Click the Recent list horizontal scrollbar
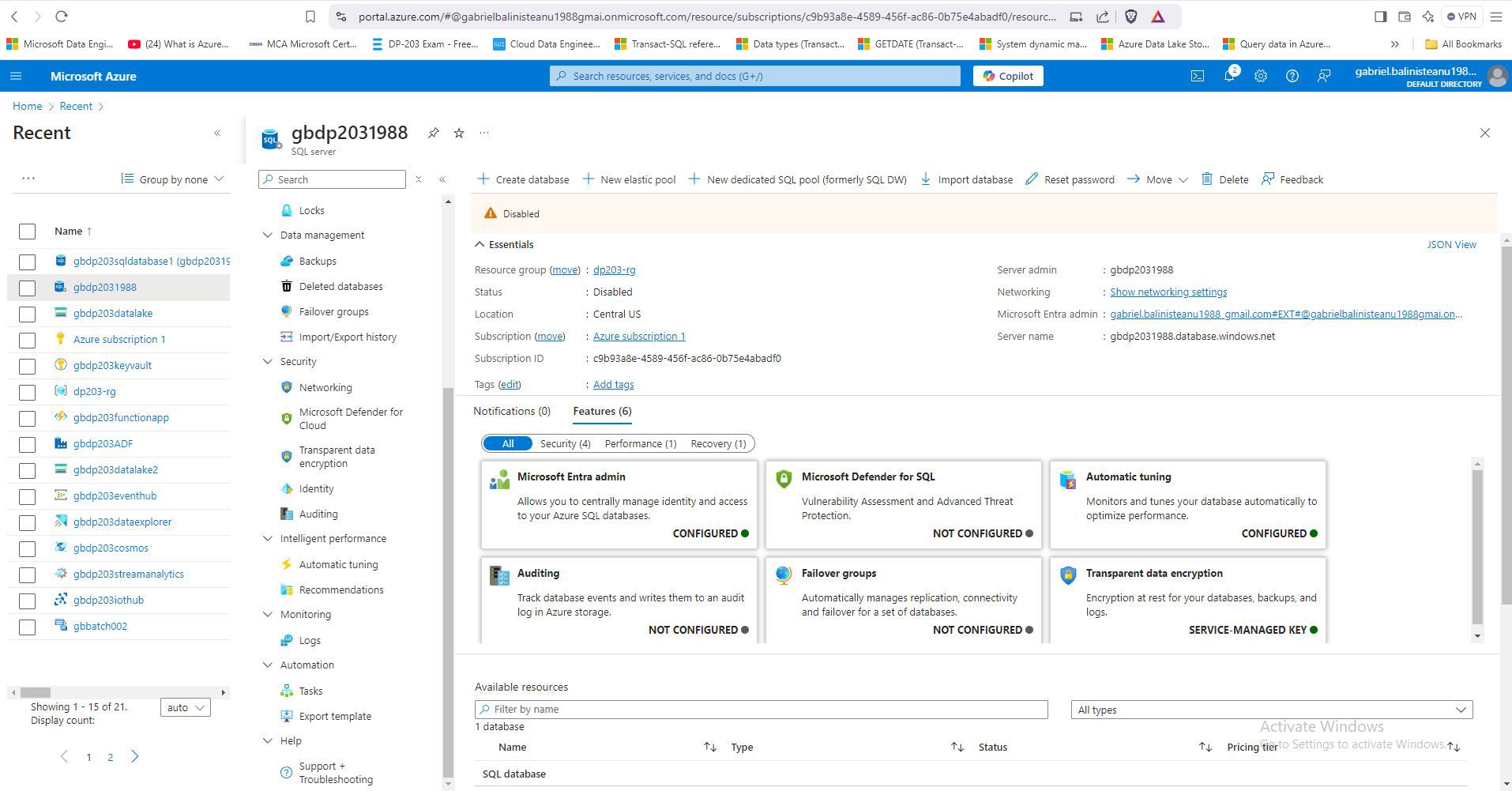 pyautogui.click(x=36, y=692)
